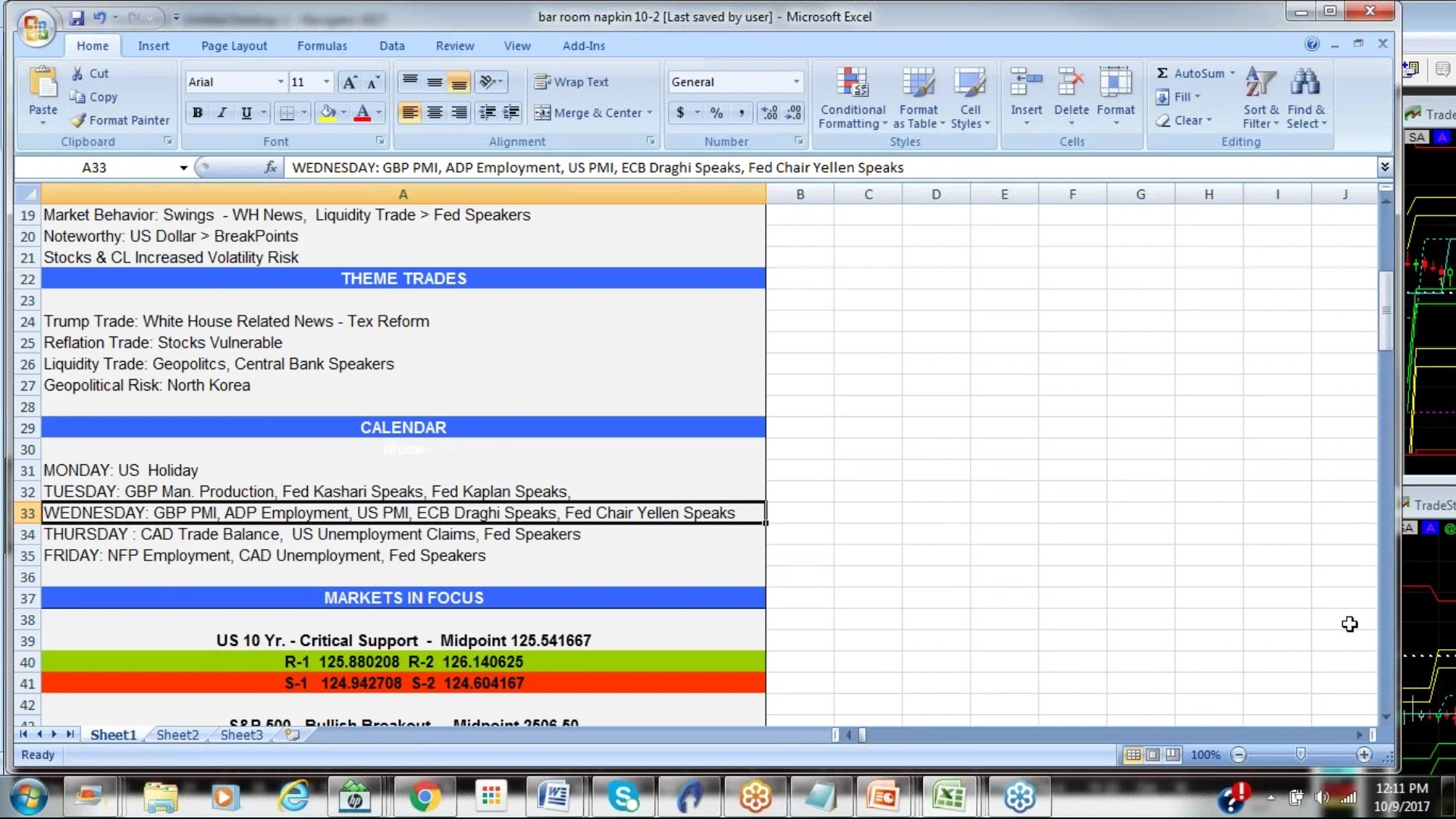This screenshot has width=1456, height=819.
Task: Open the number format General dropdown
Action: pos(796,82)
